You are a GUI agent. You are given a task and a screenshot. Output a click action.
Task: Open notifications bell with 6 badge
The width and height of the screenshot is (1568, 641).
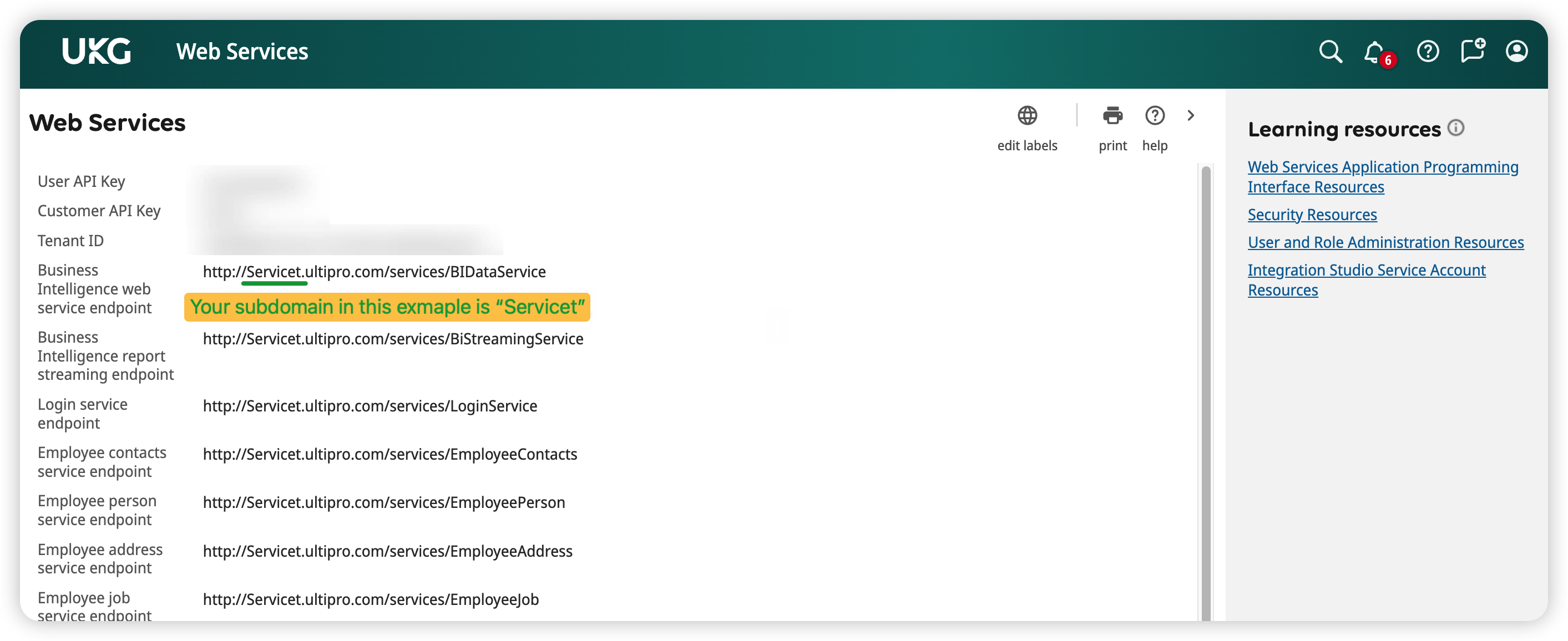click(1374, 52)
